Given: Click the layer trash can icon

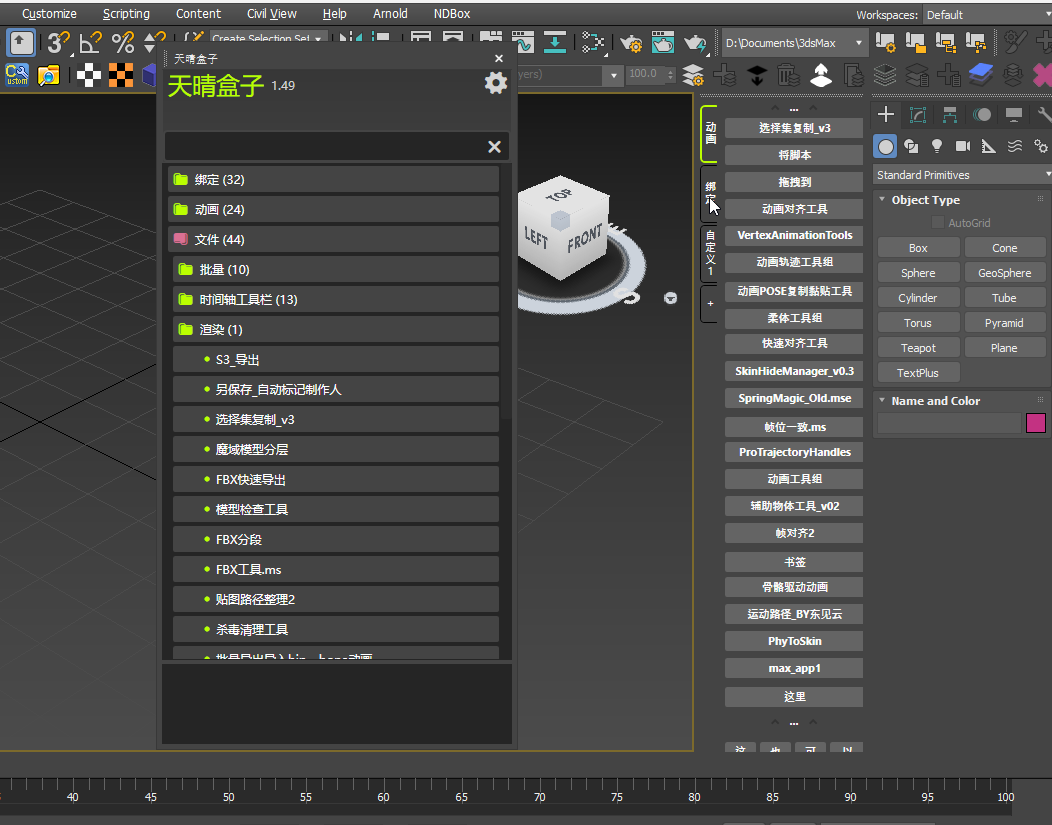Looking at the screenshot, I should tap(788, 75).
